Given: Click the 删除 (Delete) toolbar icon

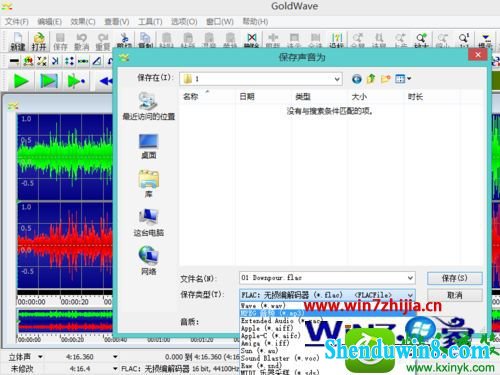Looking at the screenshot, I should 252,39.
